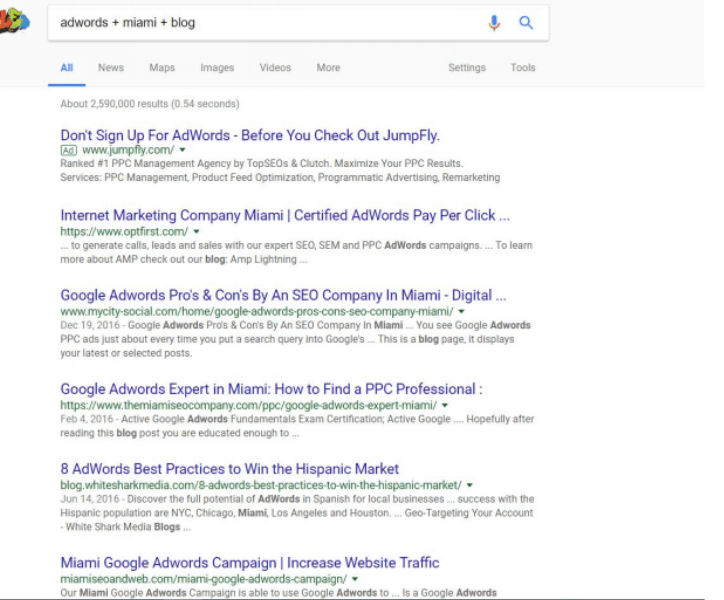
Task: Open dropdown arrow next to themiamiseocompany.com URL
Action: [x=445, y=405]
